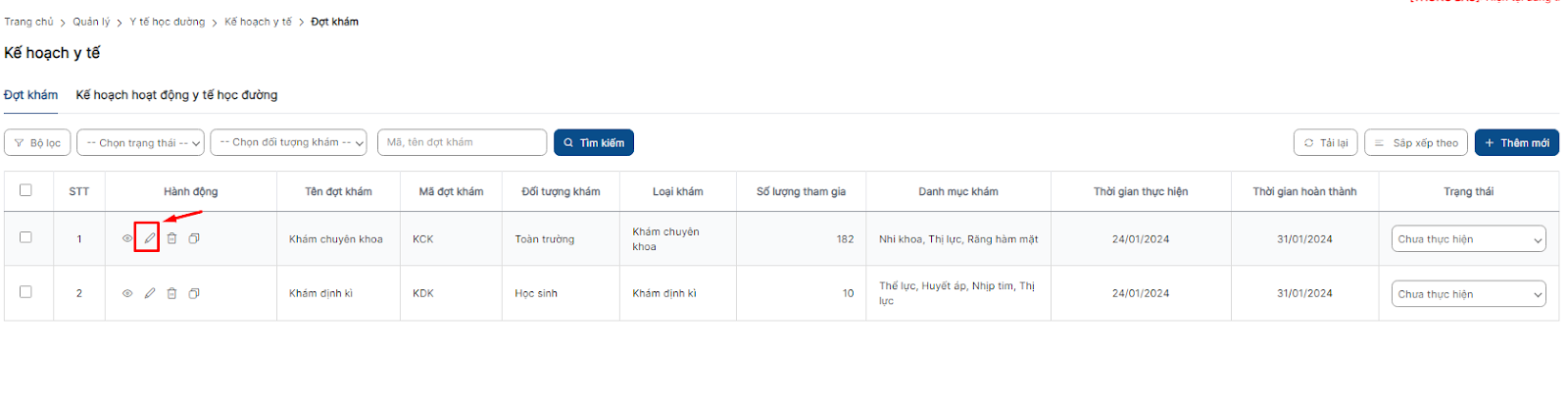The height and width of the screenshot is (408, 1568).
Task: Open status dropdown for Khám chuyên khoa row
Action: coord(1468,239)
